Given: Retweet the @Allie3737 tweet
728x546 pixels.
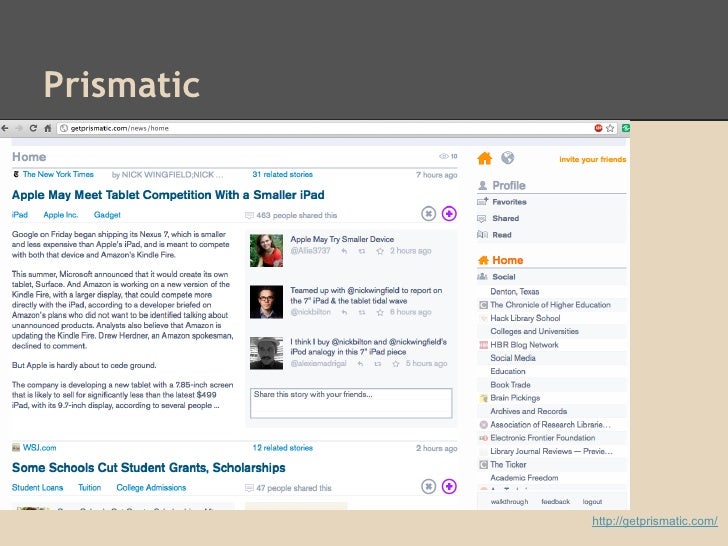Looking at the screenshot, I should pyautogui.click(x=362, y=251).
